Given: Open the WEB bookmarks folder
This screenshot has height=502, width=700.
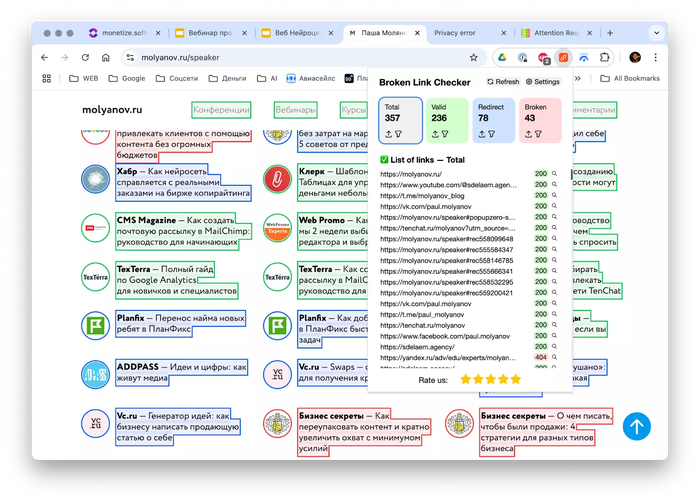Looking at the screenshot, I should click(84, 79).
